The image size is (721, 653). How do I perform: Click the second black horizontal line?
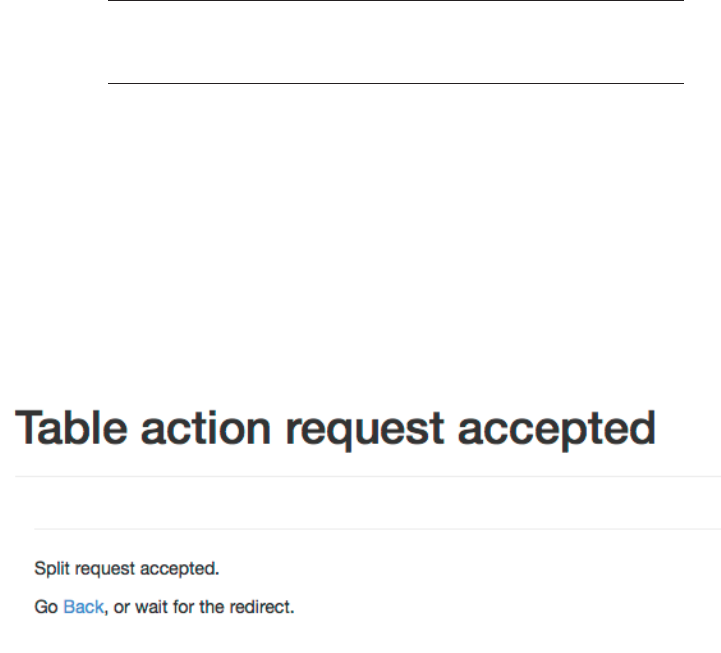click(x=394, y=83)
